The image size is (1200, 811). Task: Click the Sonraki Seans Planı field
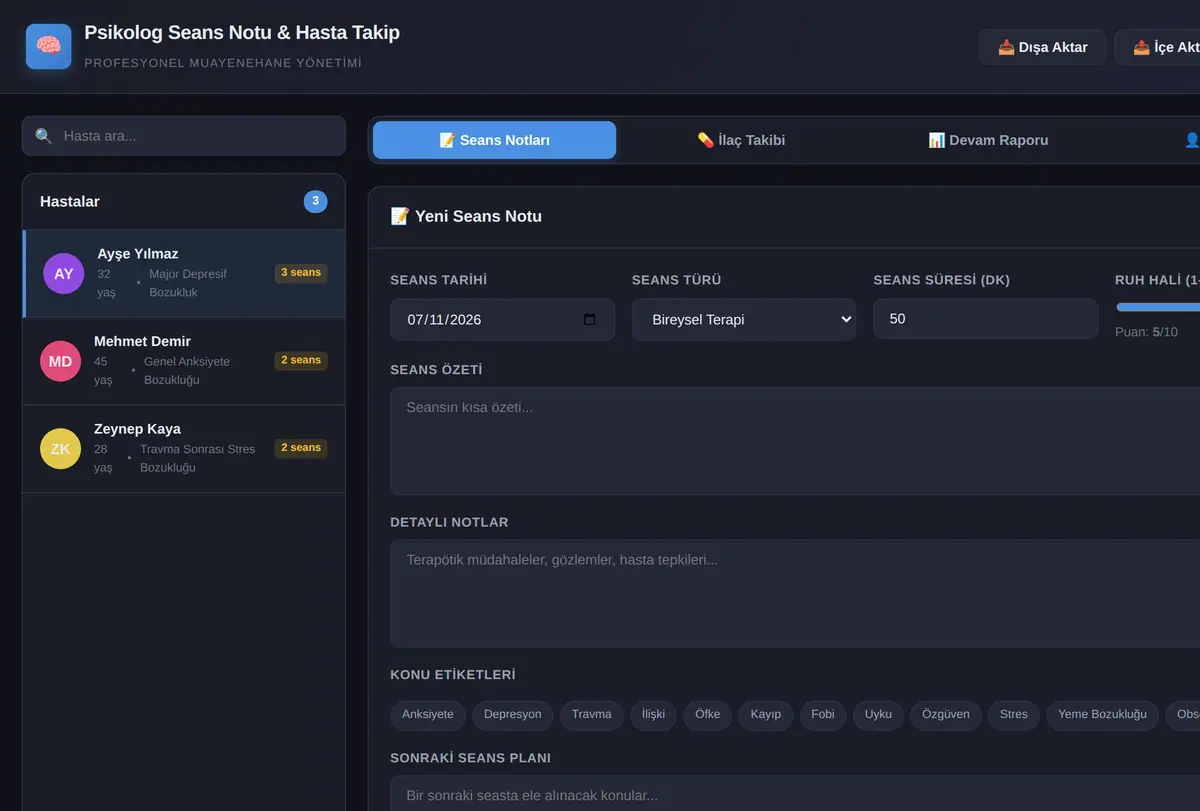tap(795, 794)
